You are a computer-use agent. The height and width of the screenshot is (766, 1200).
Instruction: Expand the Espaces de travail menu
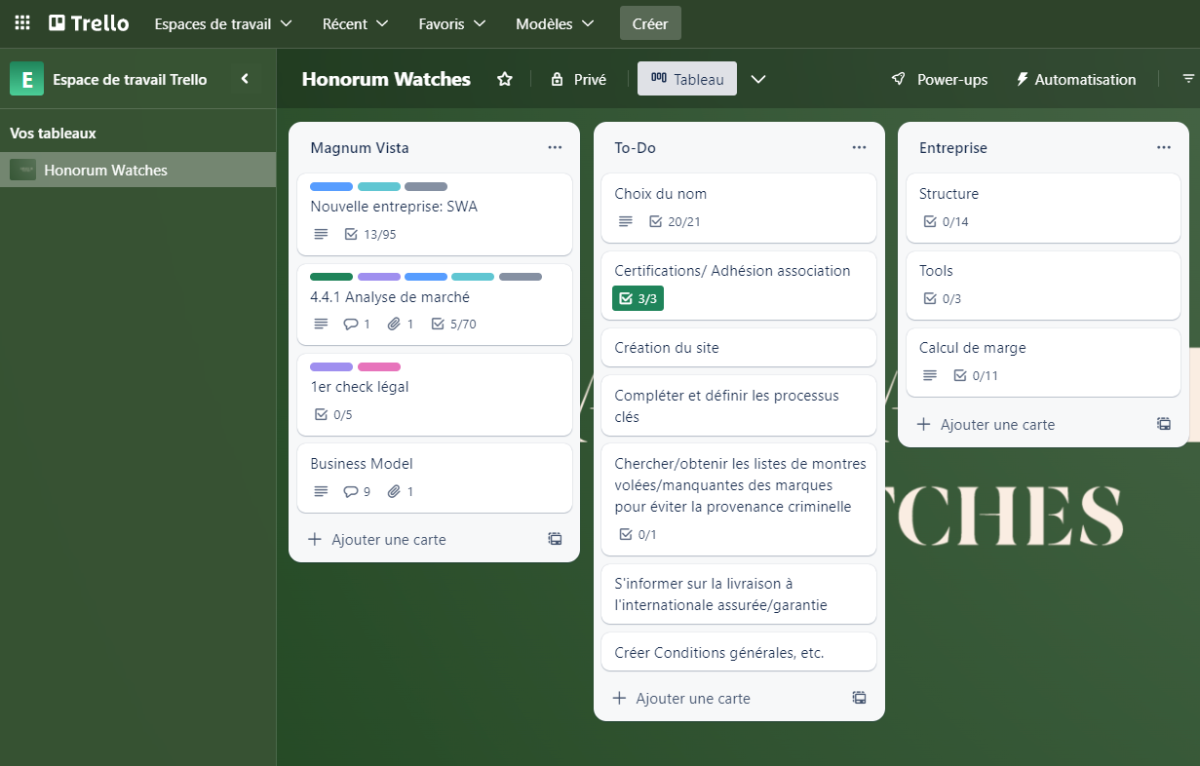pyautogui.click(x=223, y=23)
